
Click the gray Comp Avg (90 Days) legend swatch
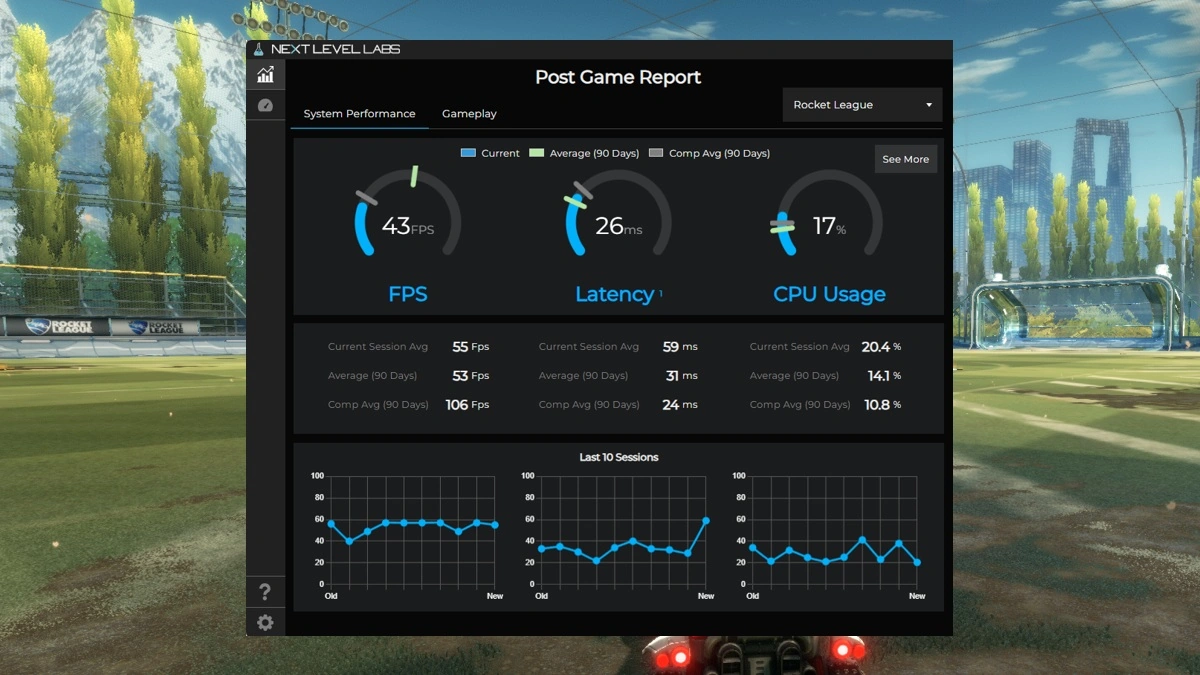coord(656,153)
